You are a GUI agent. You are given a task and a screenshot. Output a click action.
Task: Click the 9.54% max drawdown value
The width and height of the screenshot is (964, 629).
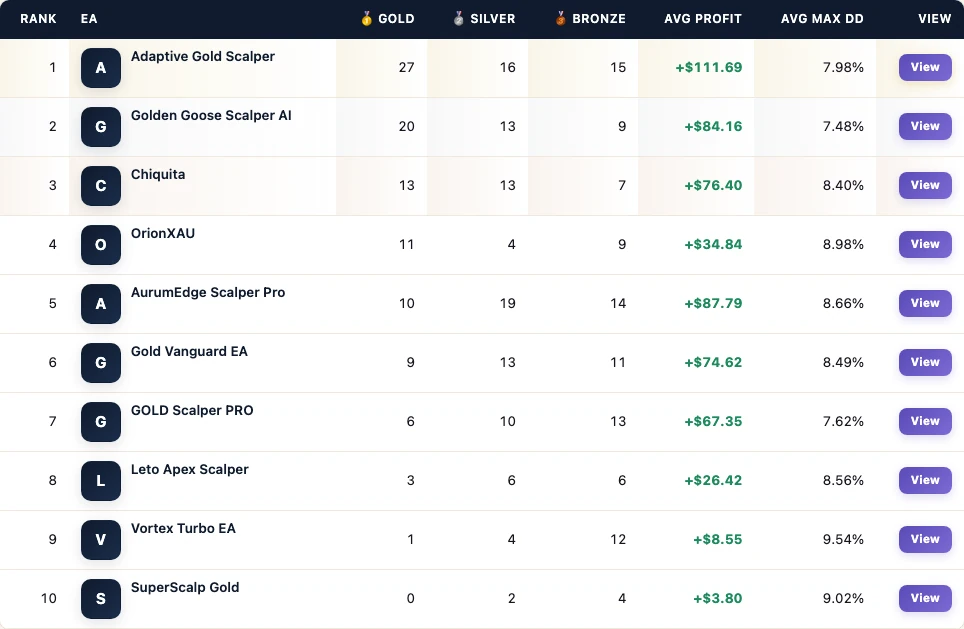pos(843,540)
